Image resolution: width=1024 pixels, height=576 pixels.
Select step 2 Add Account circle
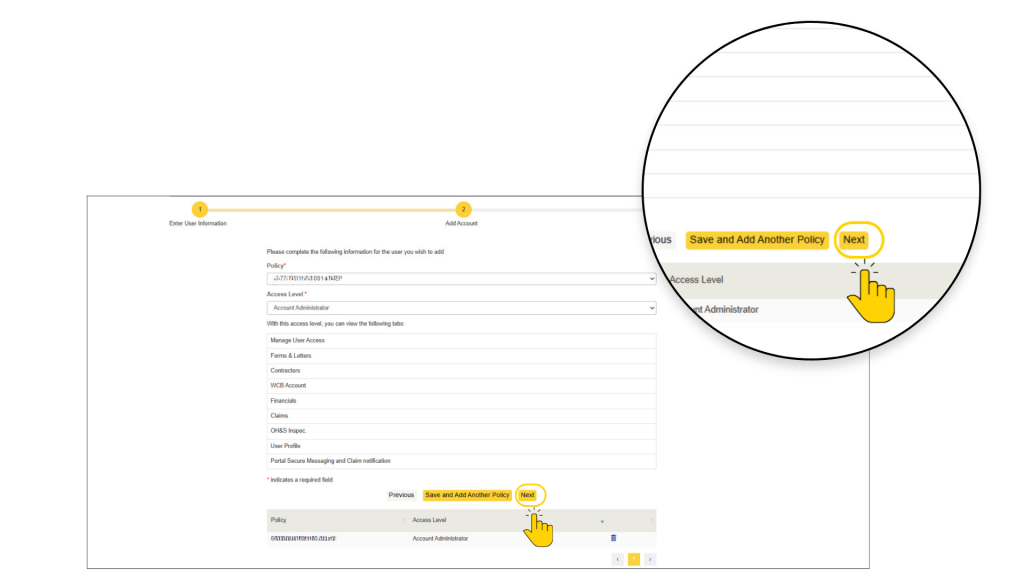click(463, 210)
